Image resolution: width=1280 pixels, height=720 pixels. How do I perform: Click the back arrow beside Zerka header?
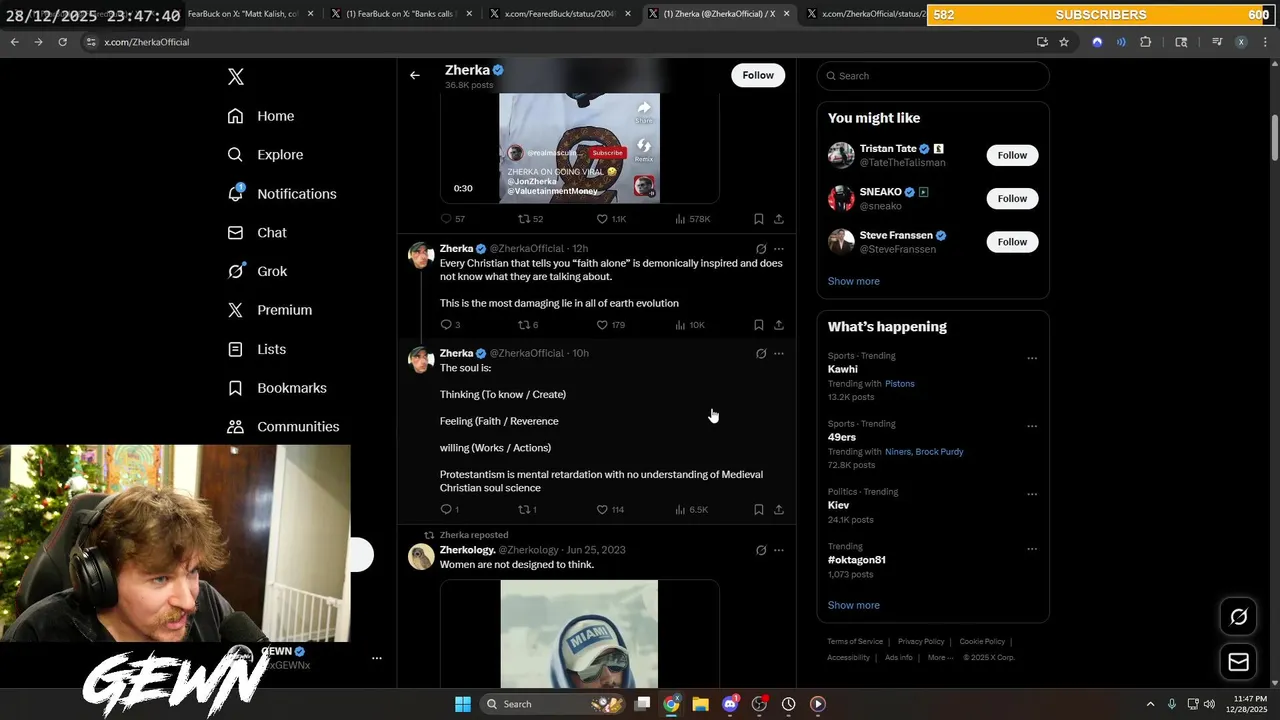click(x=415, y=75)
